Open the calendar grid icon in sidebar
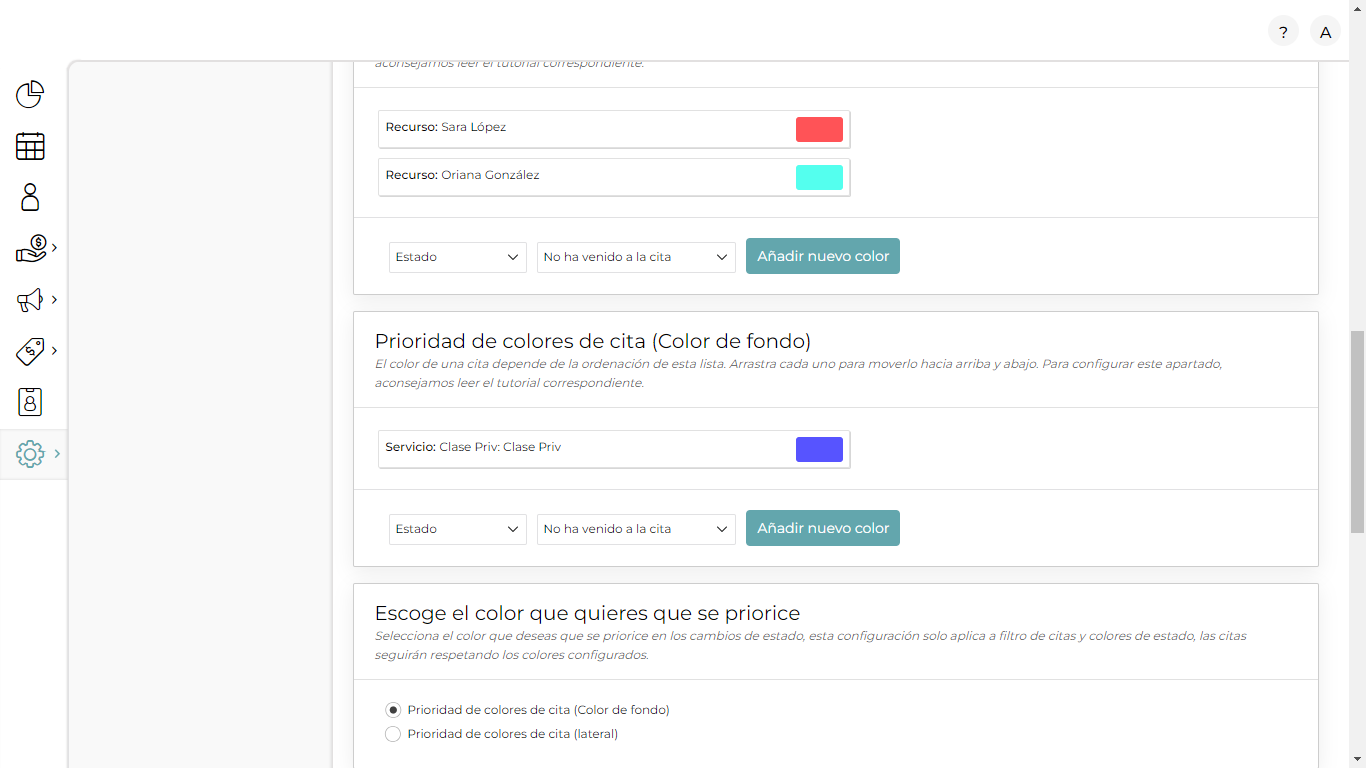The image size is (1366, 768). [x=30, y=146]
